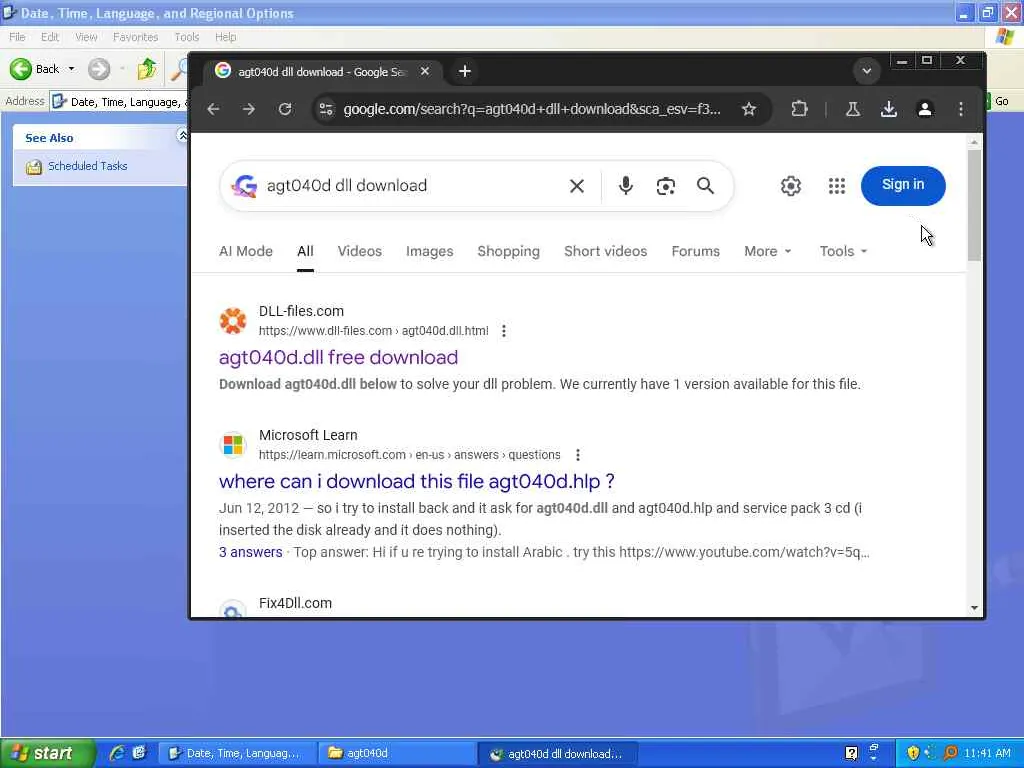Switch to AI Mode tab
1024x768 pixels.
[x=246, y=251]
